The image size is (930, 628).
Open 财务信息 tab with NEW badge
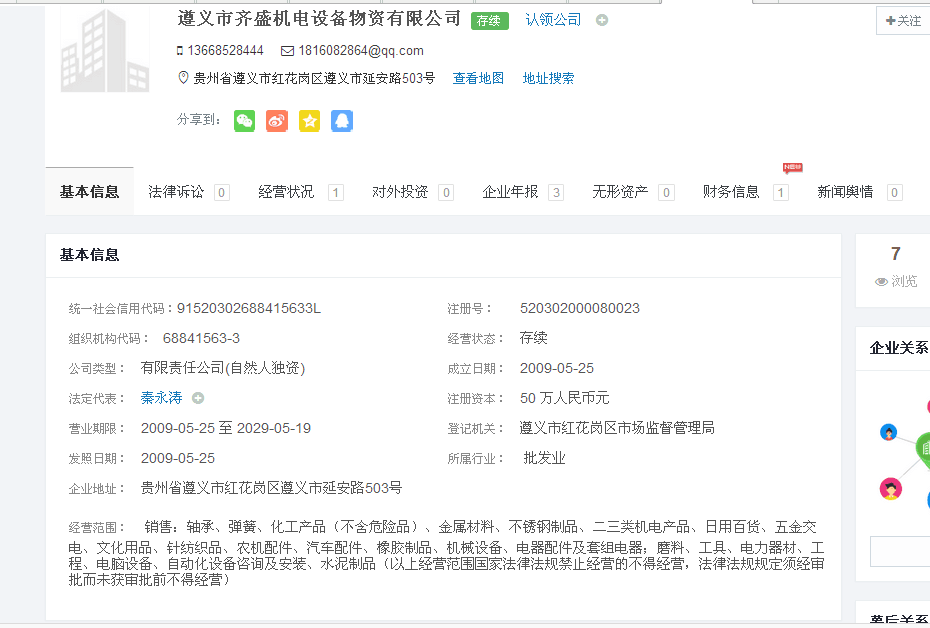click(731, 192)
